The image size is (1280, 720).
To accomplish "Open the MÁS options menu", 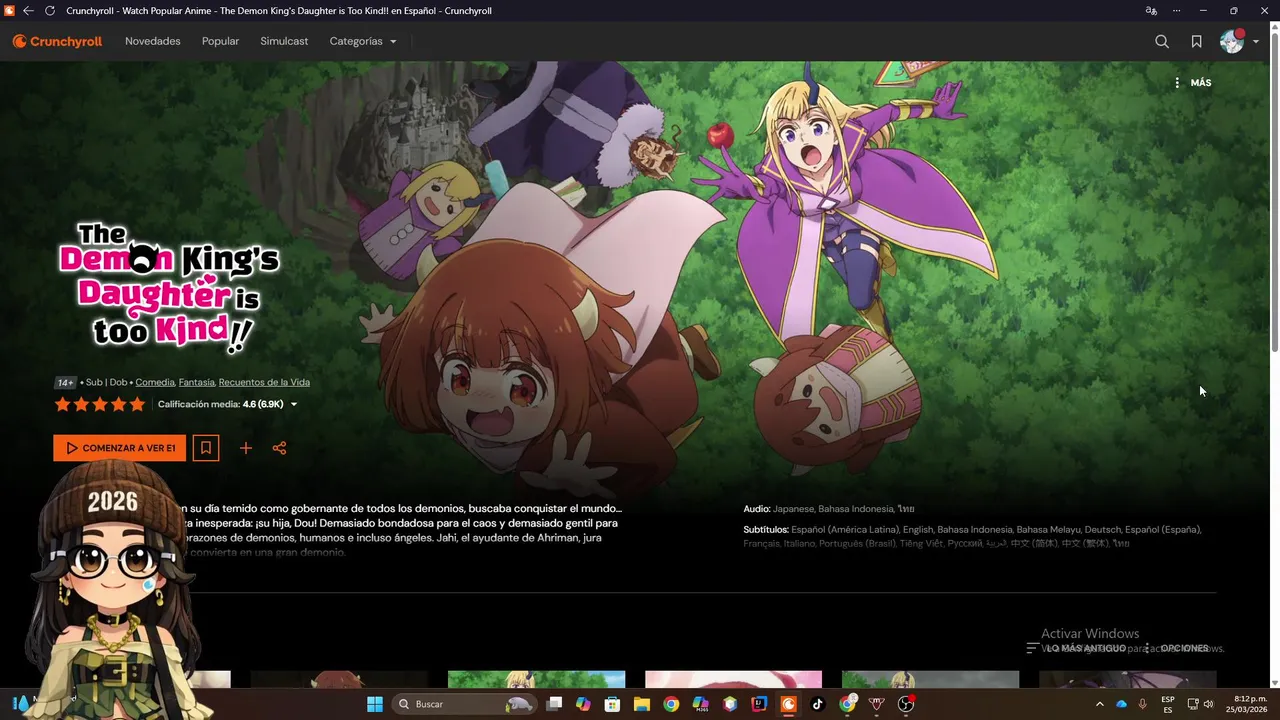I will pyautogui.click(x=1192, y=83).
